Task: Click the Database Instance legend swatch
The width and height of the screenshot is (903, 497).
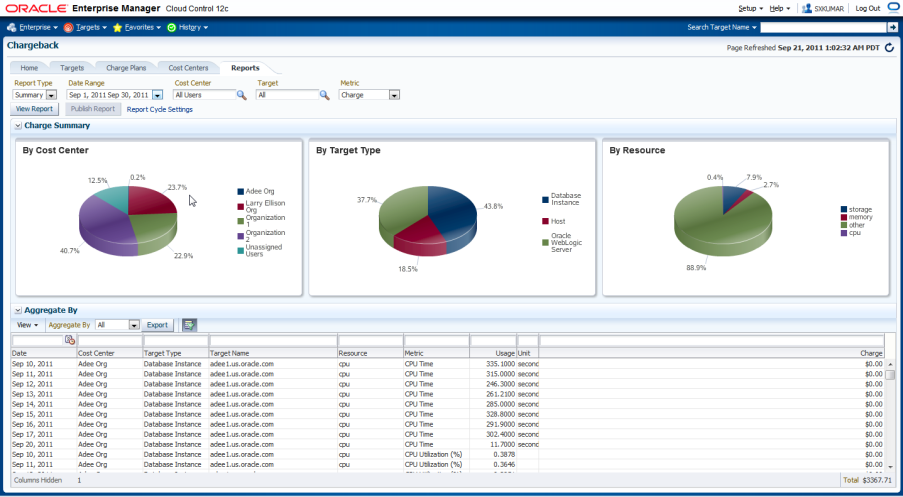Action: (x=545, y=199)
